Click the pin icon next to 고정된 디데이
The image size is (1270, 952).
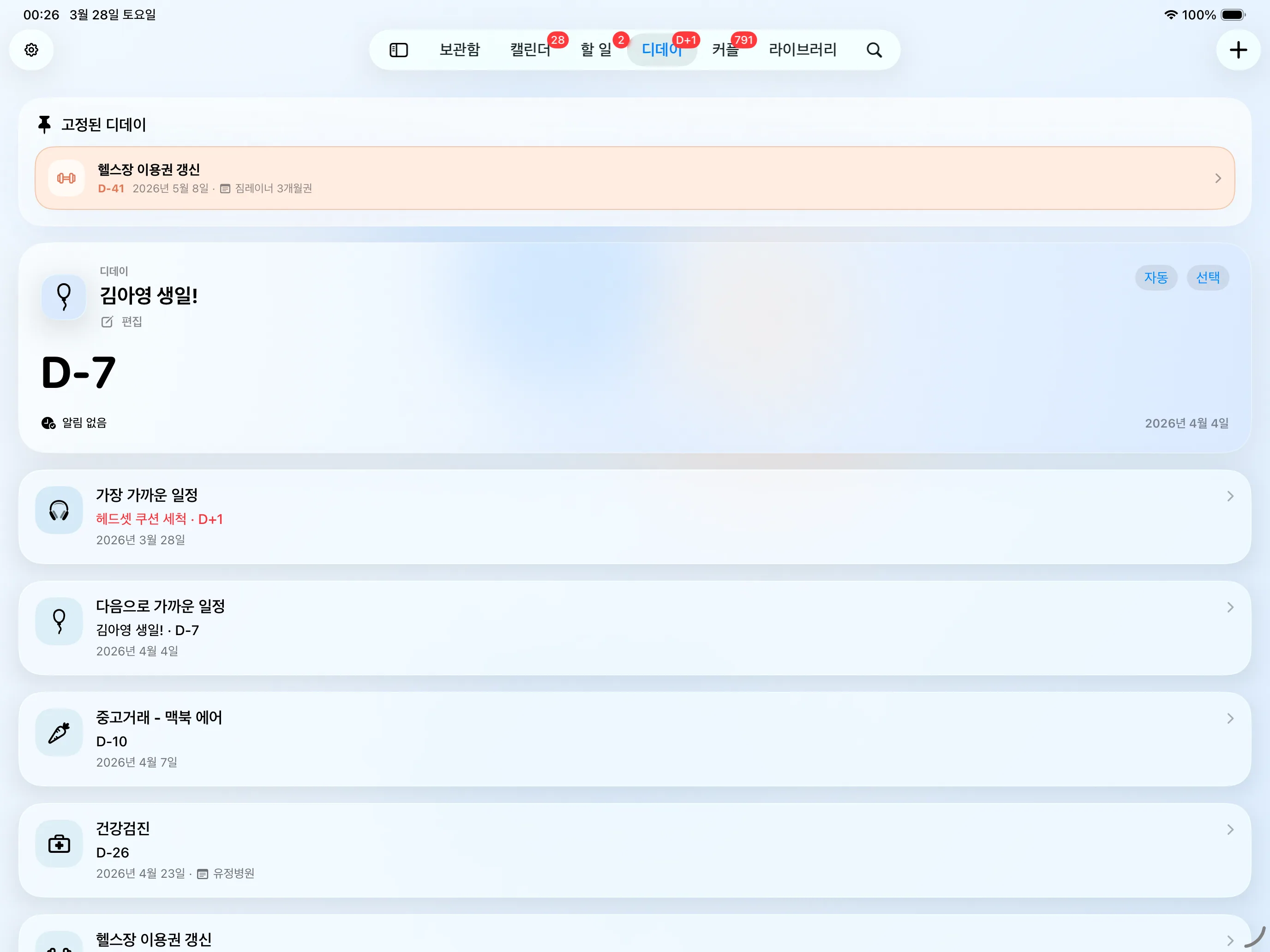pos(44,125)
